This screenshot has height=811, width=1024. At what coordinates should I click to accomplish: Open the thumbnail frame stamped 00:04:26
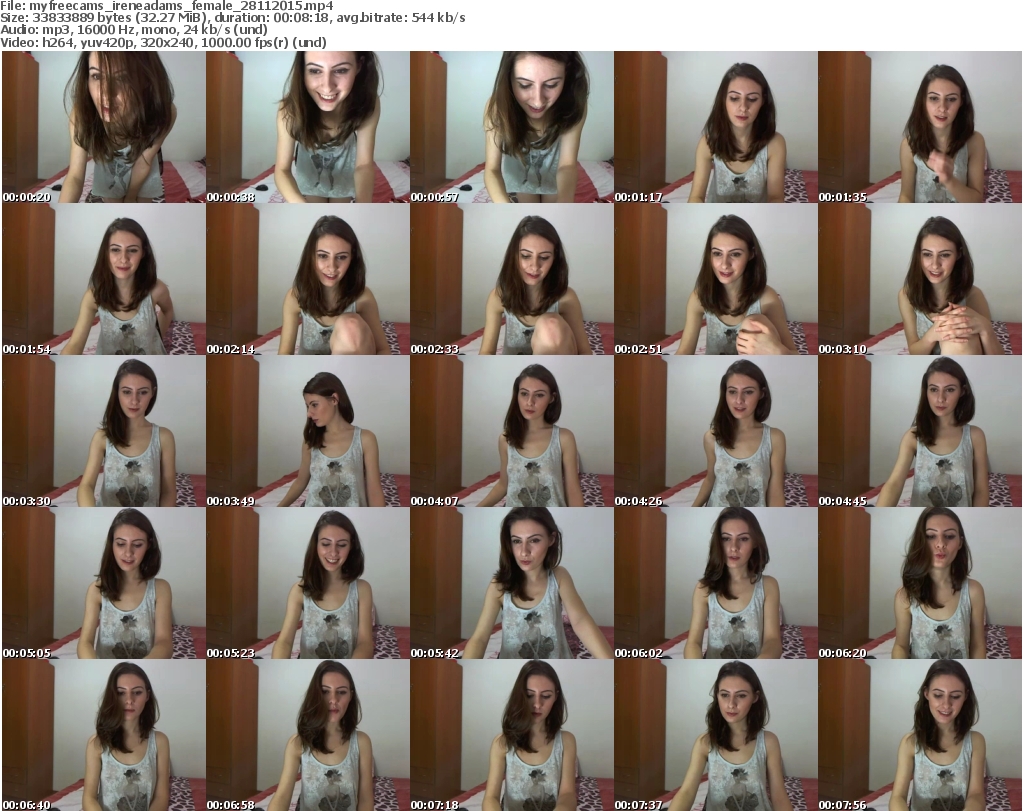[716, 431]
